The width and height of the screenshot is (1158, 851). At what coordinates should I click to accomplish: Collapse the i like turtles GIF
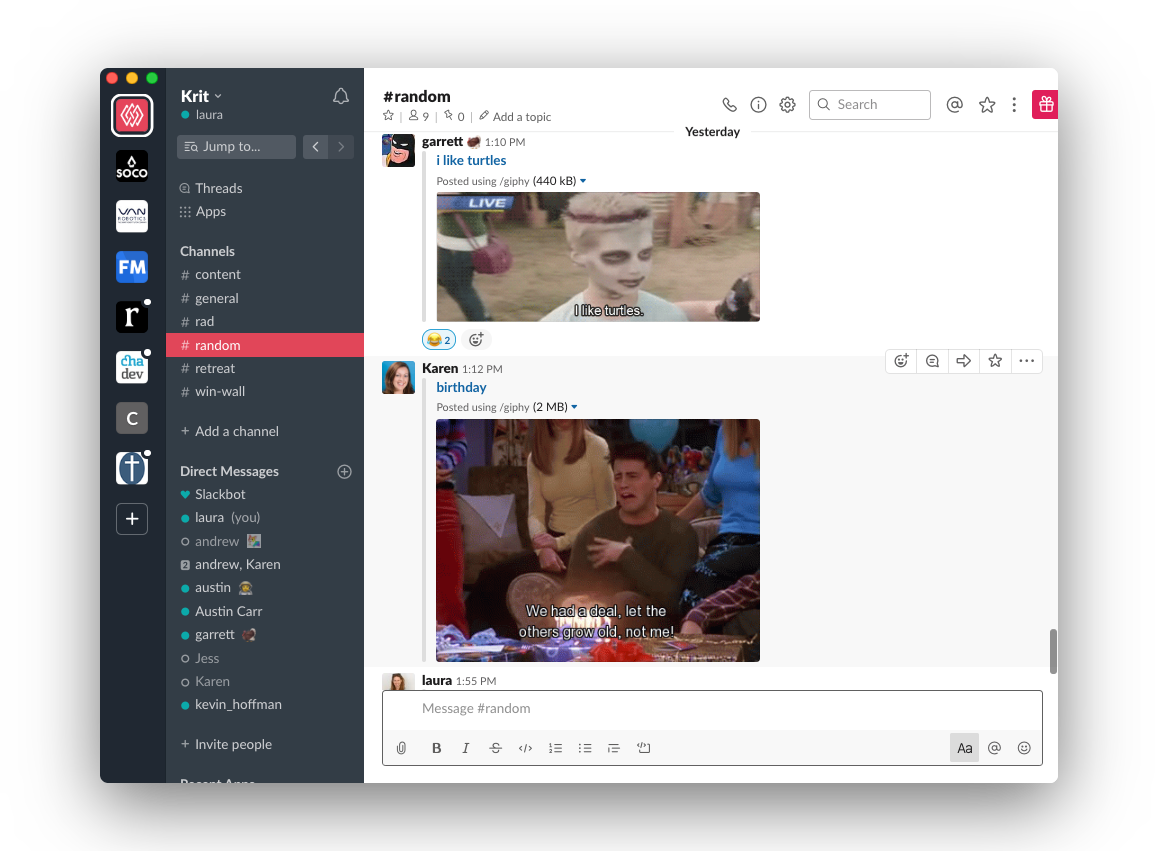583,181
